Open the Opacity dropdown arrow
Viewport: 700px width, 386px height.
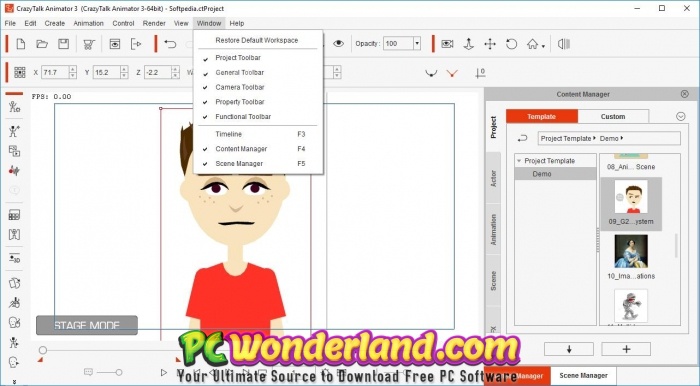pos(417,44)
